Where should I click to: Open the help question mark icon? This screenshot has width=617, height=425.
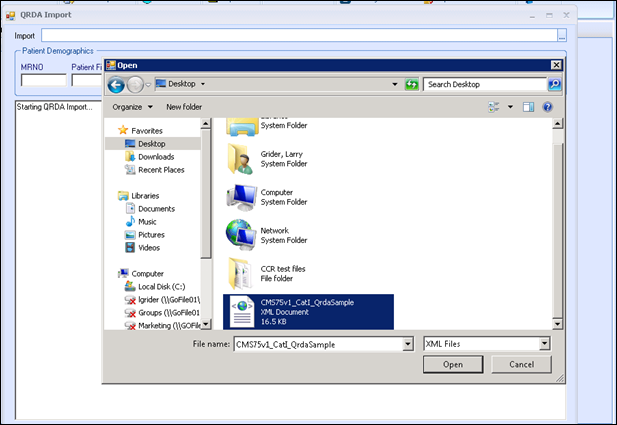tap(547, 106)
